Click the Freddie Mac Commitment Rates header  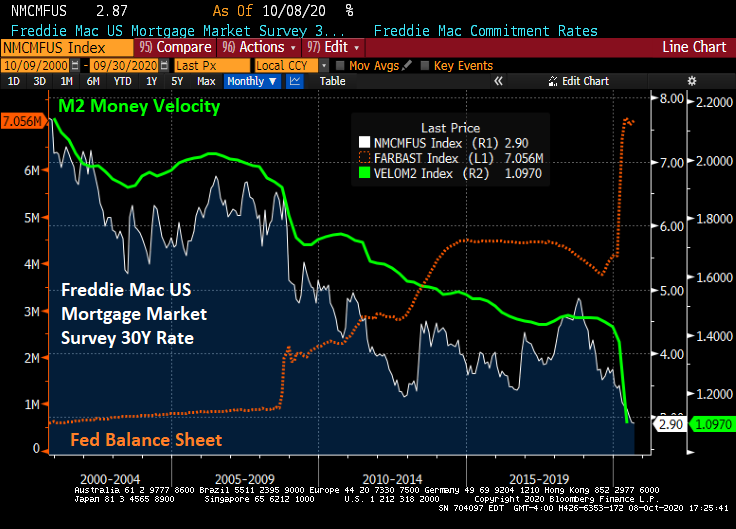click(485, 31)
